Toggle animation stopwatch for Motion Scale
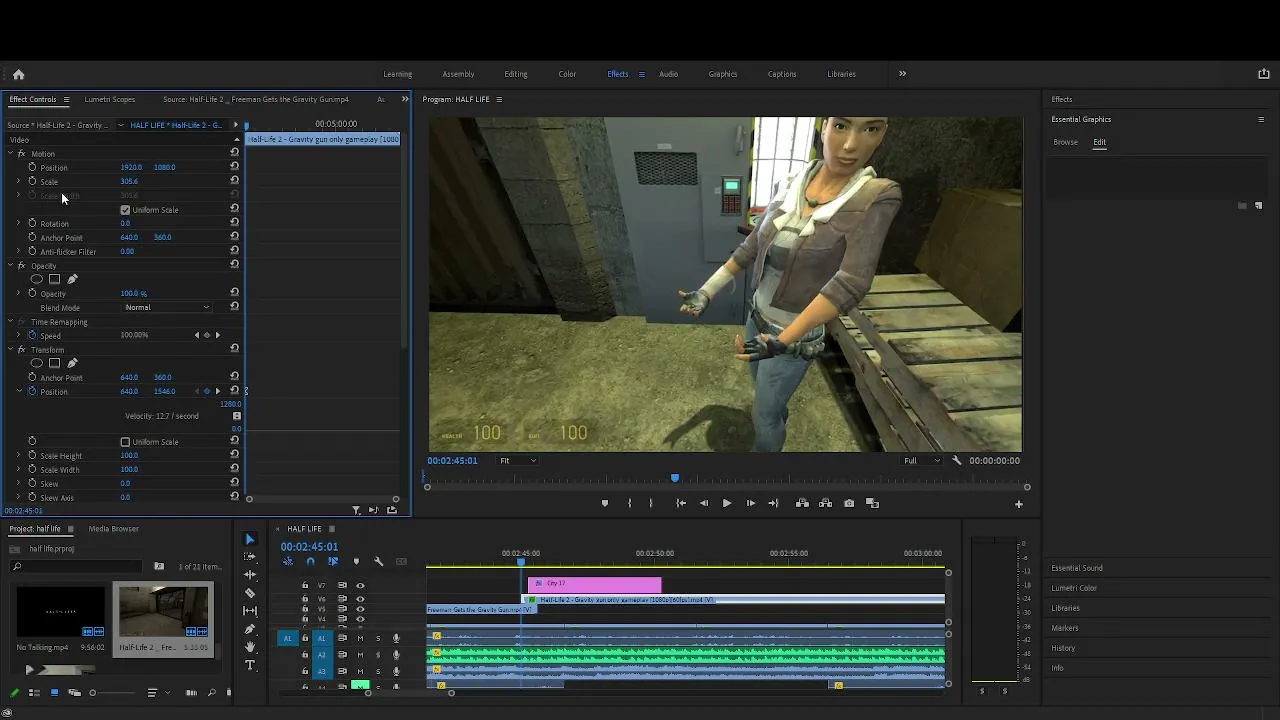 (x=32, y=181)
